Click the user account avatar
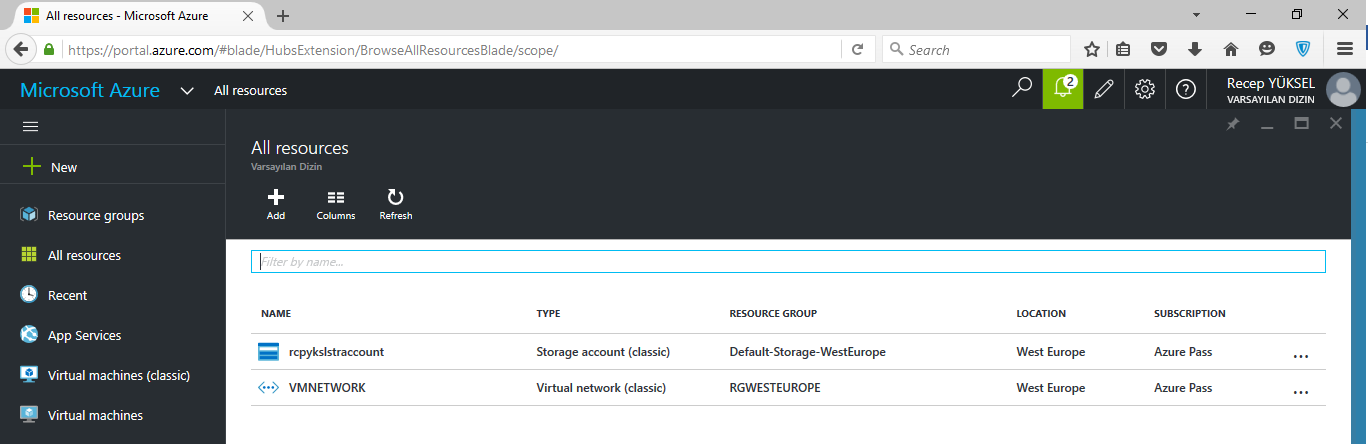Viewport: 1368px width, 444px height. click(1342, 90)
